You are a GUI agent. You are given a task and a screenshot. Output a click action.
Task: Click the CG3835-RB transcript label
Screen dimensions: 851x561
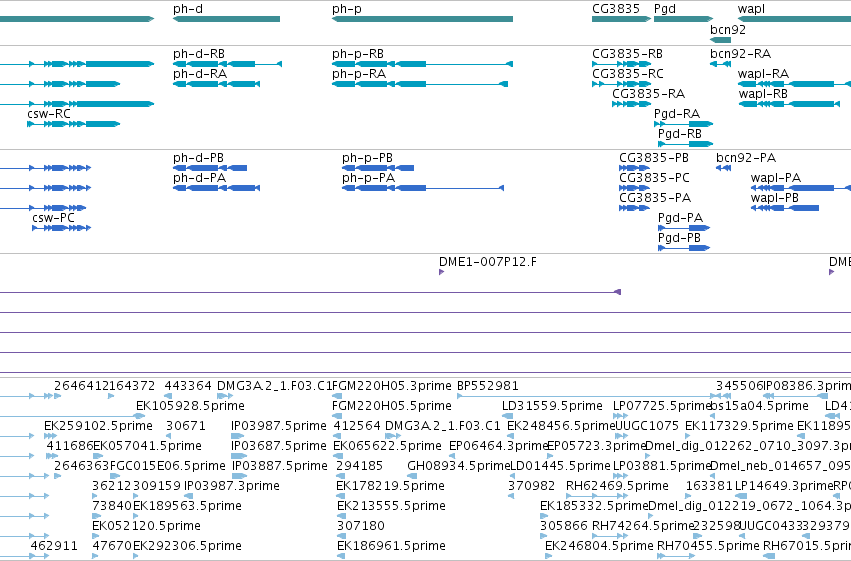click(627, 54)
